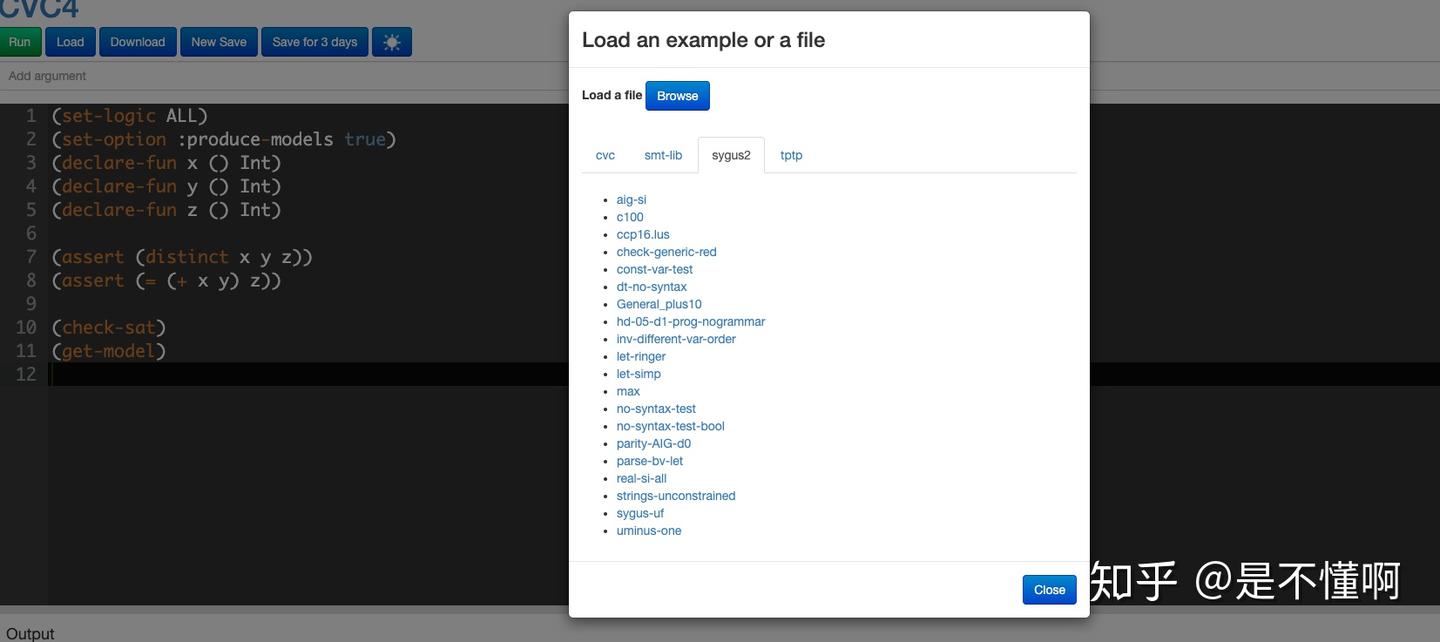Click the New Save button
The height and width of the screenshot is (642, 1440).
tap(219, 42)
